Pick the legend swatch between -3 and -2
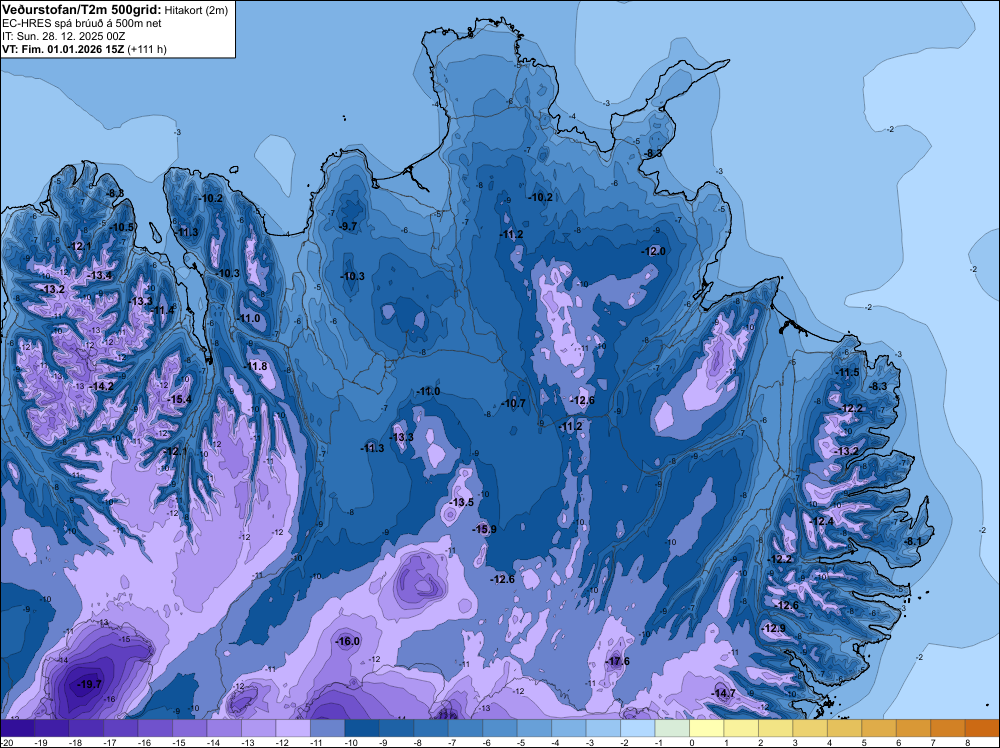Viewport: 1000px width, 748px height. (x=603, y=728)
